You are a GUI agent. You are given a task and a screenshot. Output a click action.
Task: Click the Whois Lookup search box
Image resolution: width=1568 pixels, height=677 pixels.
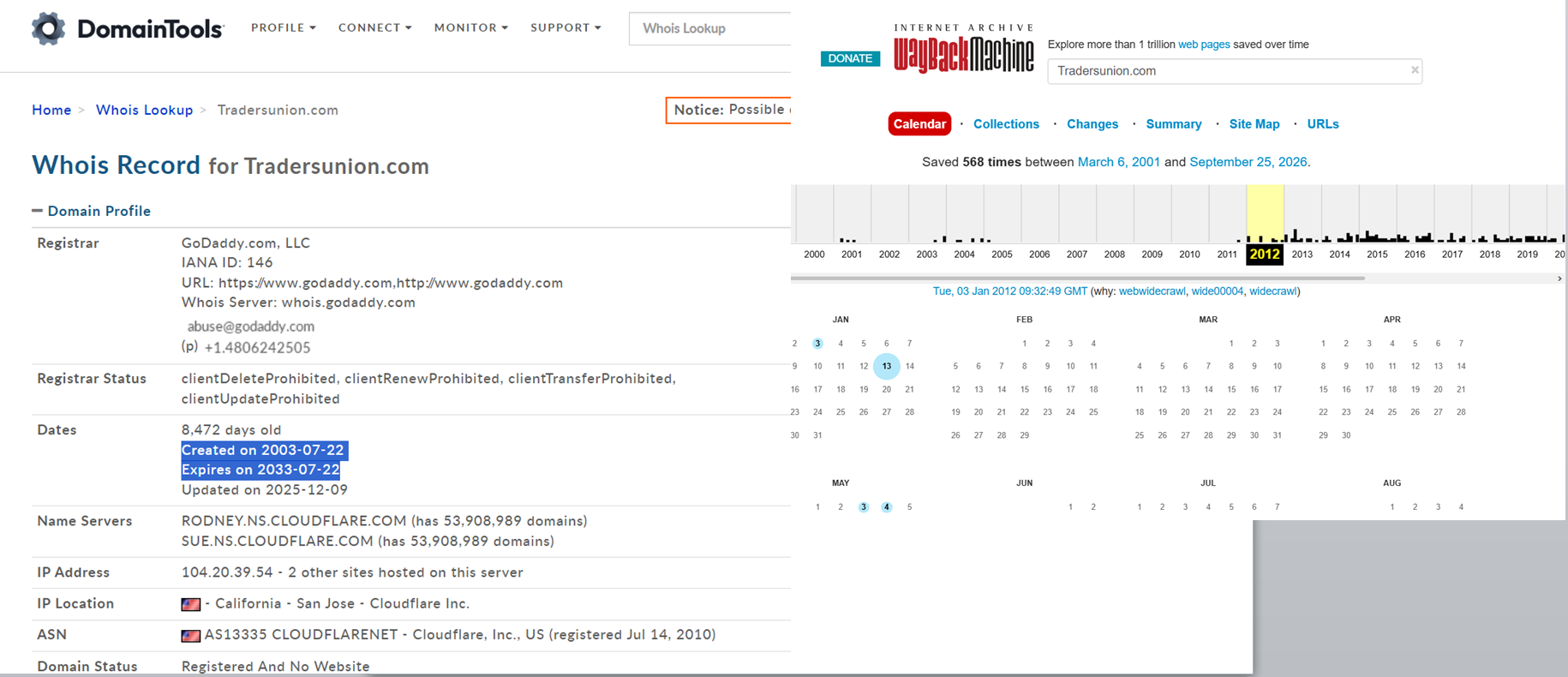click(x=710, y=28)
